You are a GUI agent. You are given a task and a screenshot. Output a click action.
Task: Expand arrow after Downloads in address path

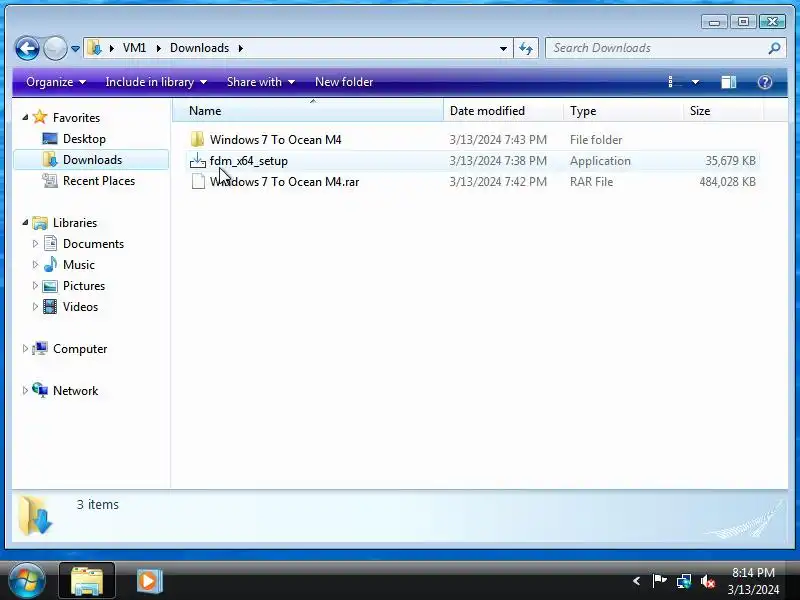click(x=240, y=48)
